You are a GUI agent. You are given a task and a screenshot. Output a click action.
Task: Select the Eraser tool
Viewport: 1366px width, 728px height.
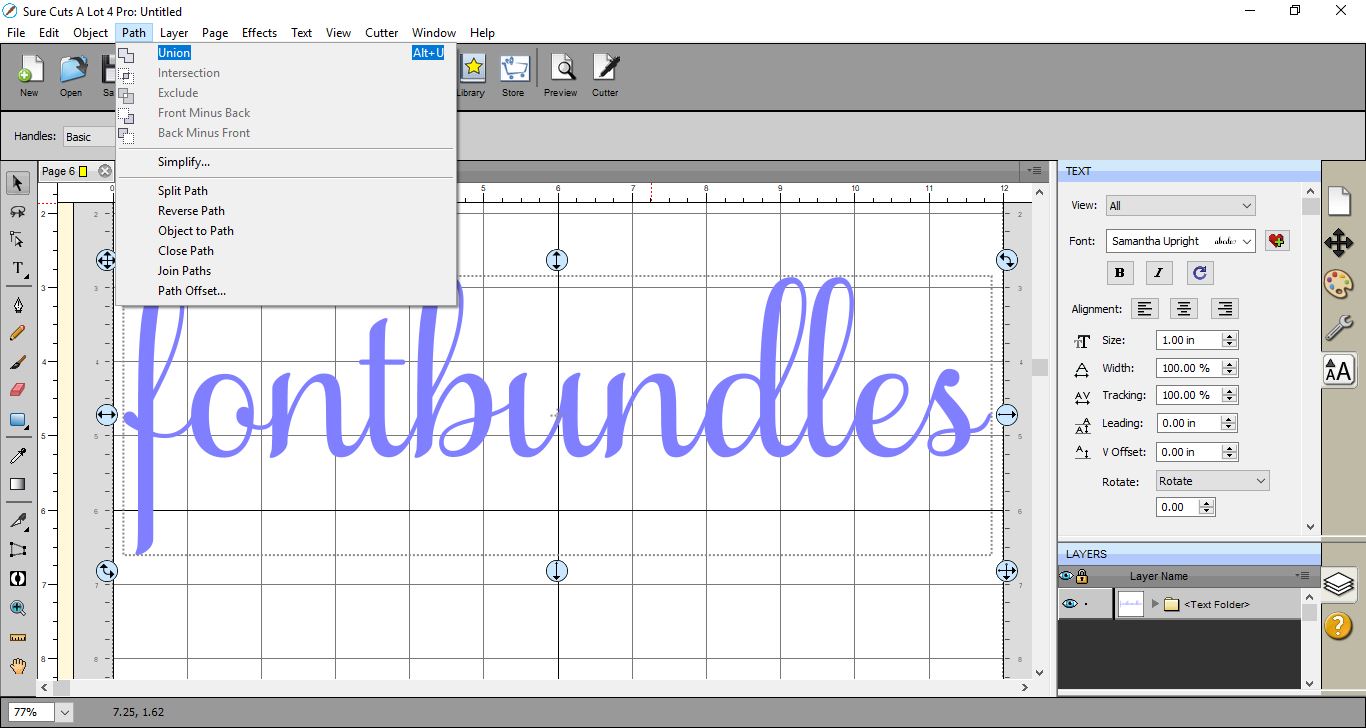pyautogui.click(x=18, y=390)
